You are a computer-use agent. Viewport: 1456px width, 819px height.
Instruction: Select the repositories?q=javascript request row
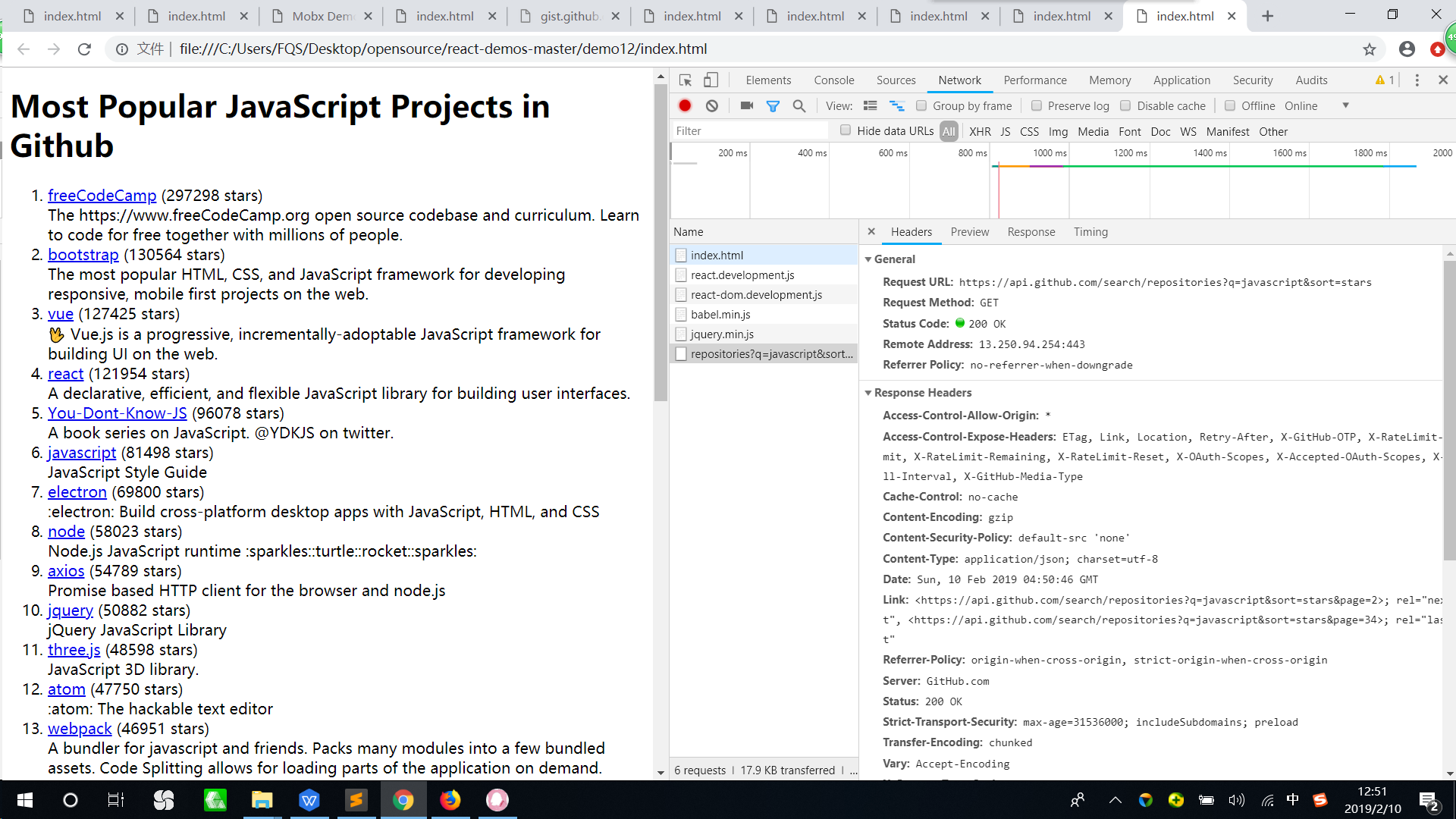(x=764, y=354)
